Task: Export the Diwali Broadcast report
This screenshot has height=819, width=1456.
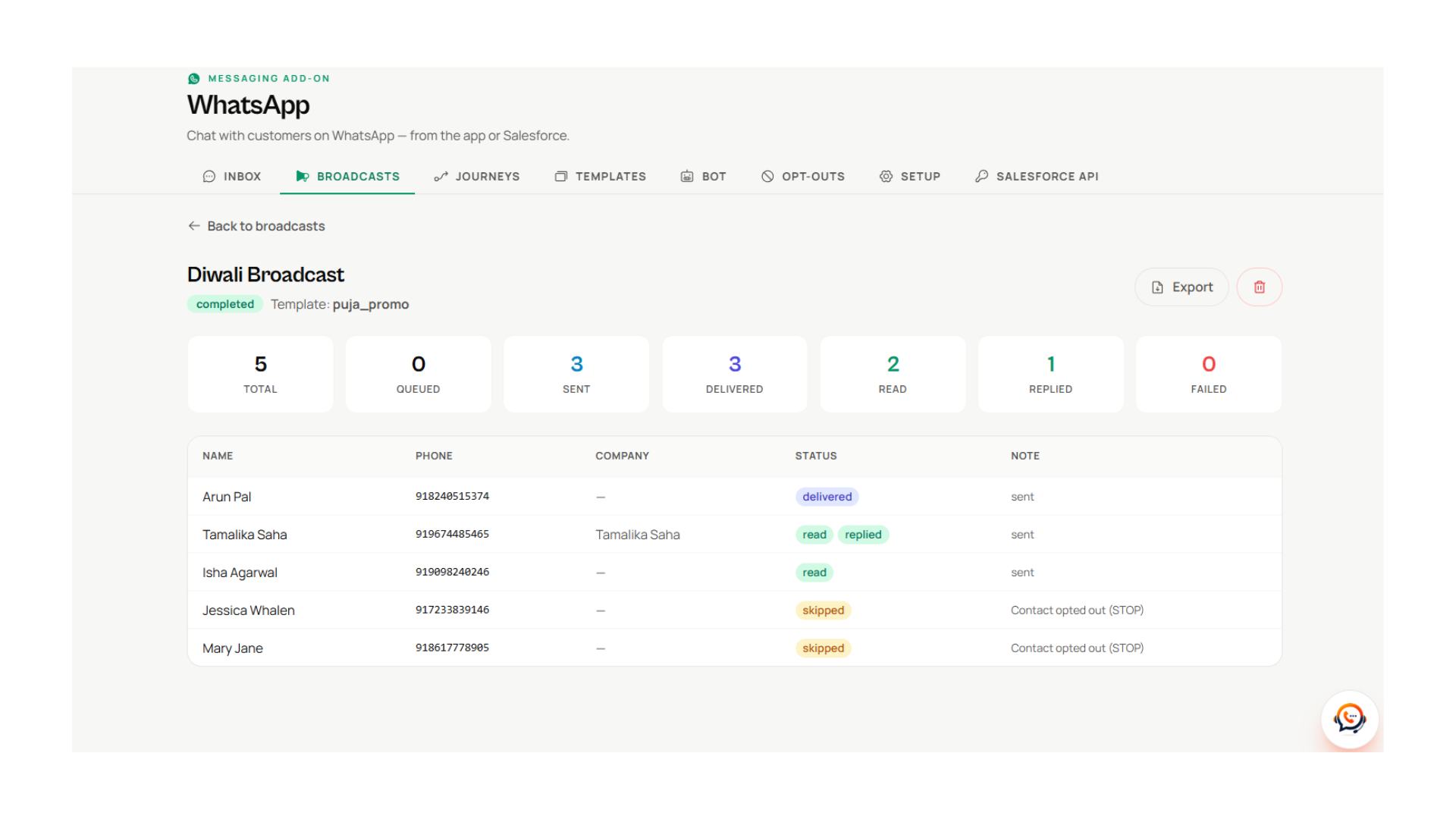Action: point(1181,287)
